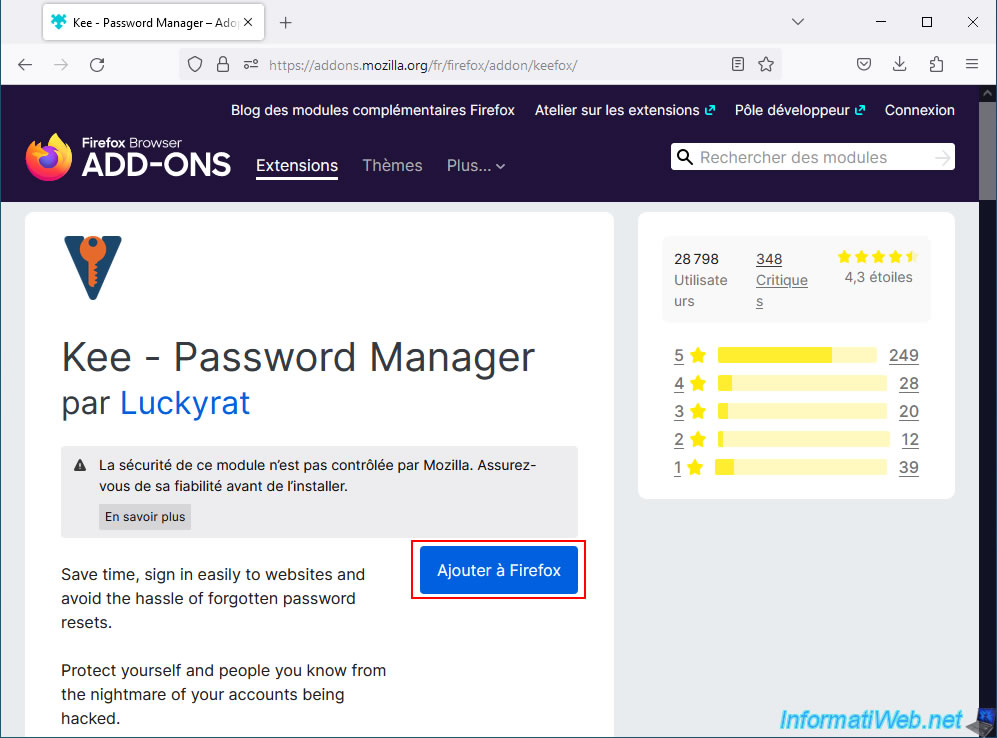Screen dimensions: 997x738
Task: Click the search magnifier icon
Action: (x=685, y=157)
